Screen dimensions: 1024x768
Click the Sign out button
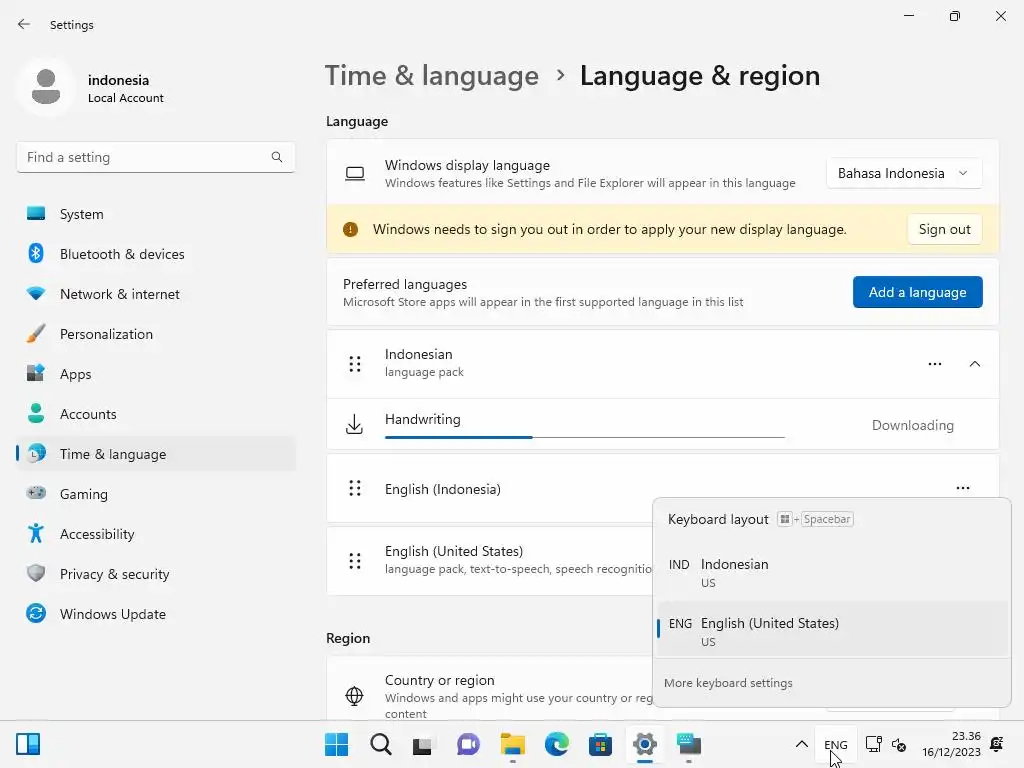click(944, 229)
